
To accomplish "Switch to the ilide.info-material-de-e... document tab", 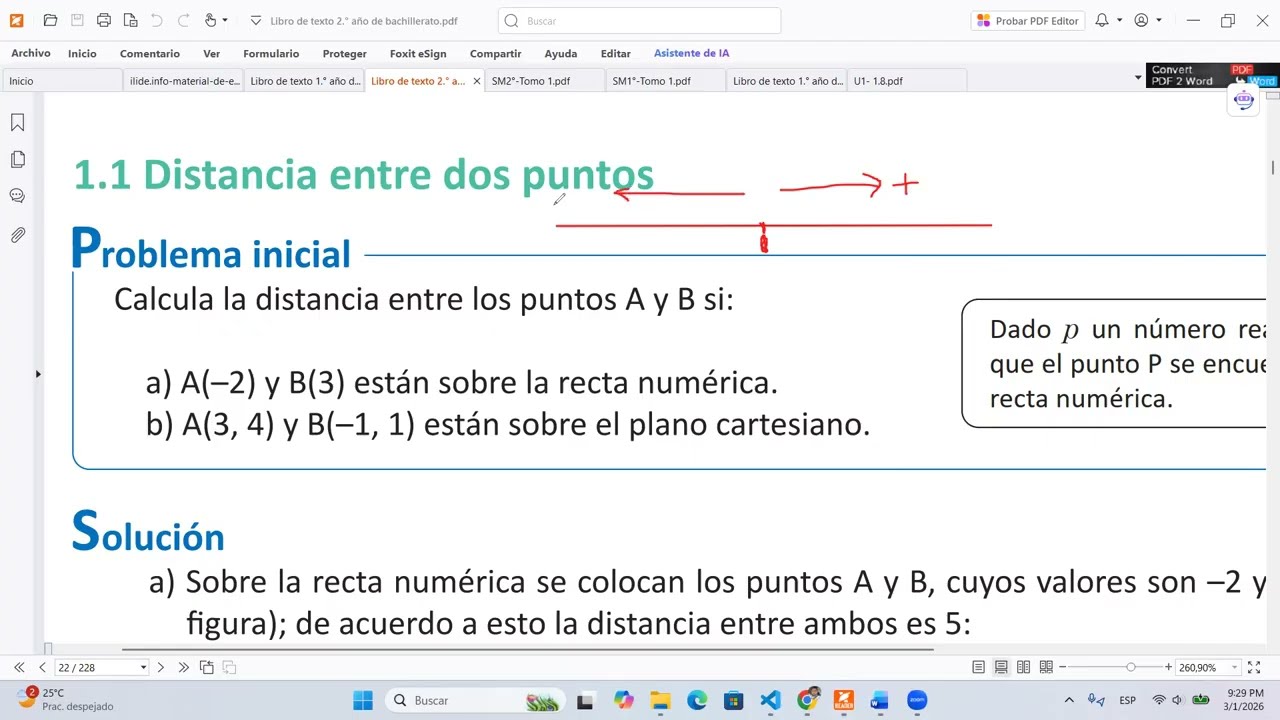I will 184,81.
